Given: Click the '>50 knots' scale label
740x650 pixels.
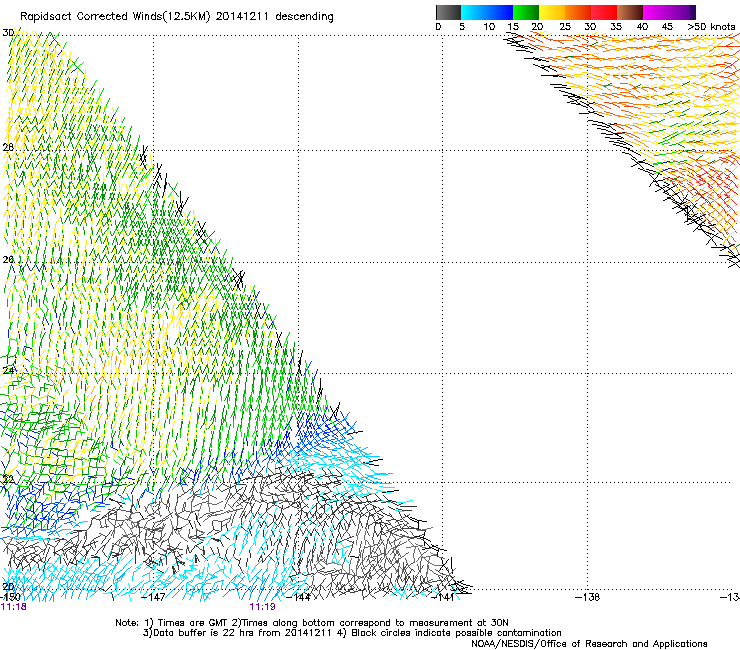Looking at the screenshot, I should [x=711, y=27].
